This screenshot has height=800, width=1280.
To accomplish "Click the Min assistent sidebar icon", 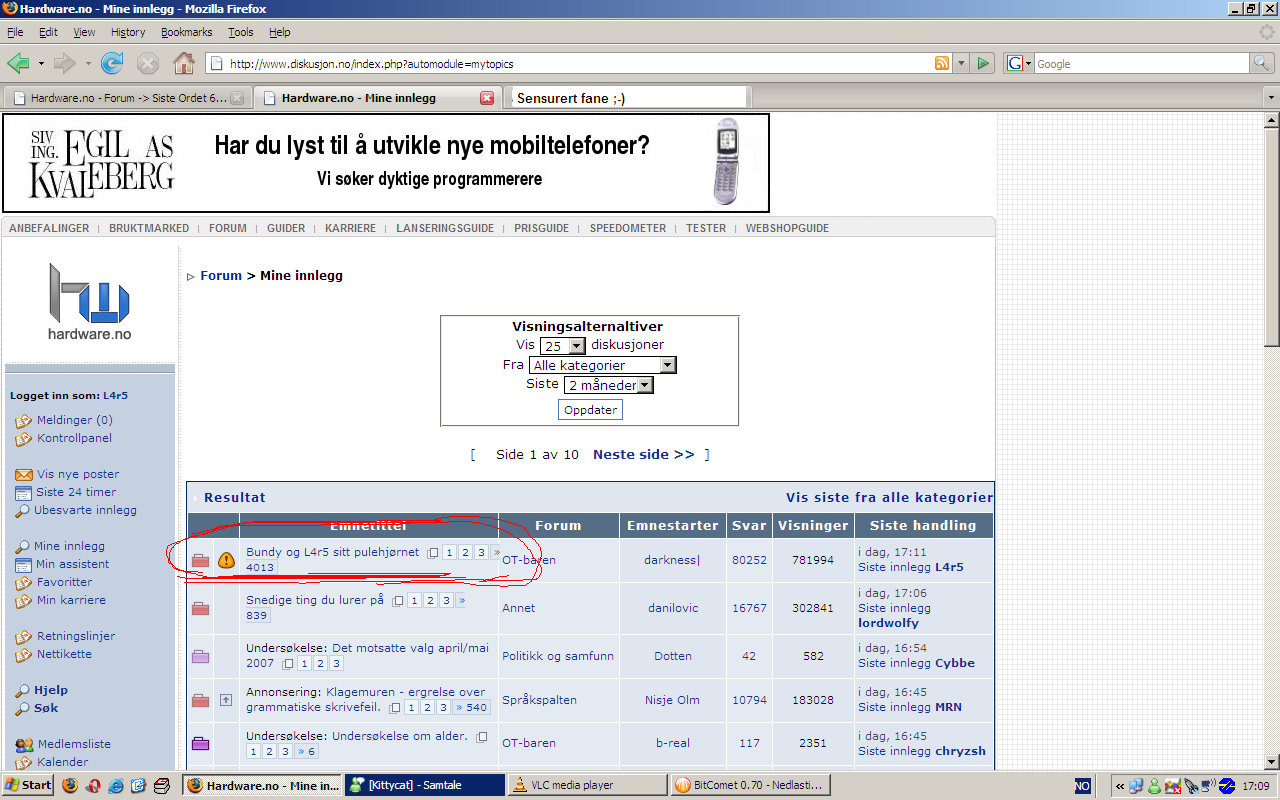I will (x=23, y=564).
